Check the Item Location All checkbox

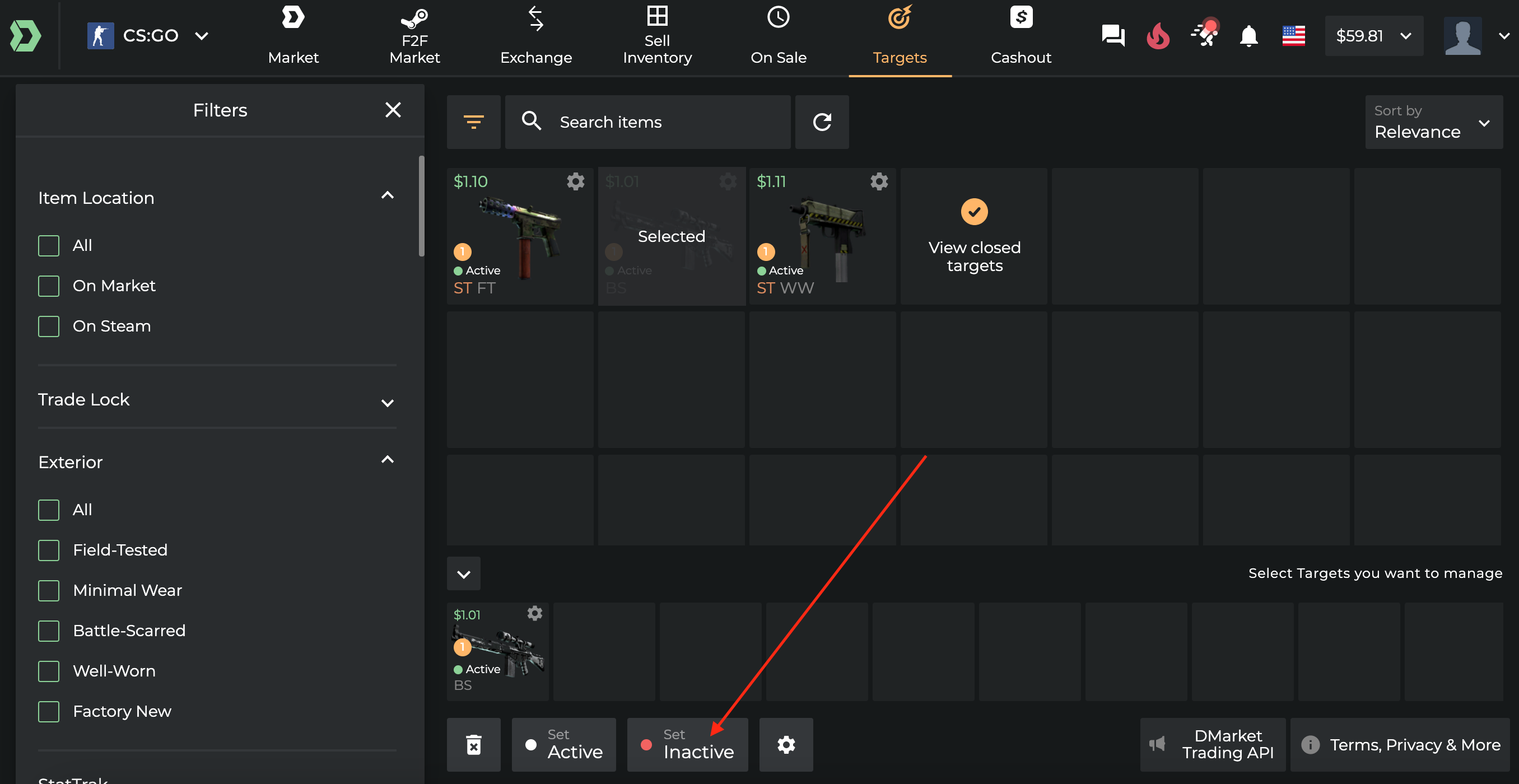(49, 245)
